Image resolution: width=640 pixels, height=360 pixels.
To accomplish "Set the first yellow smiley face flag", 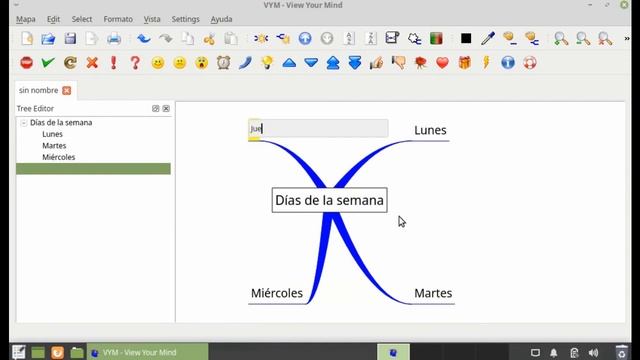I will [158, 63].
